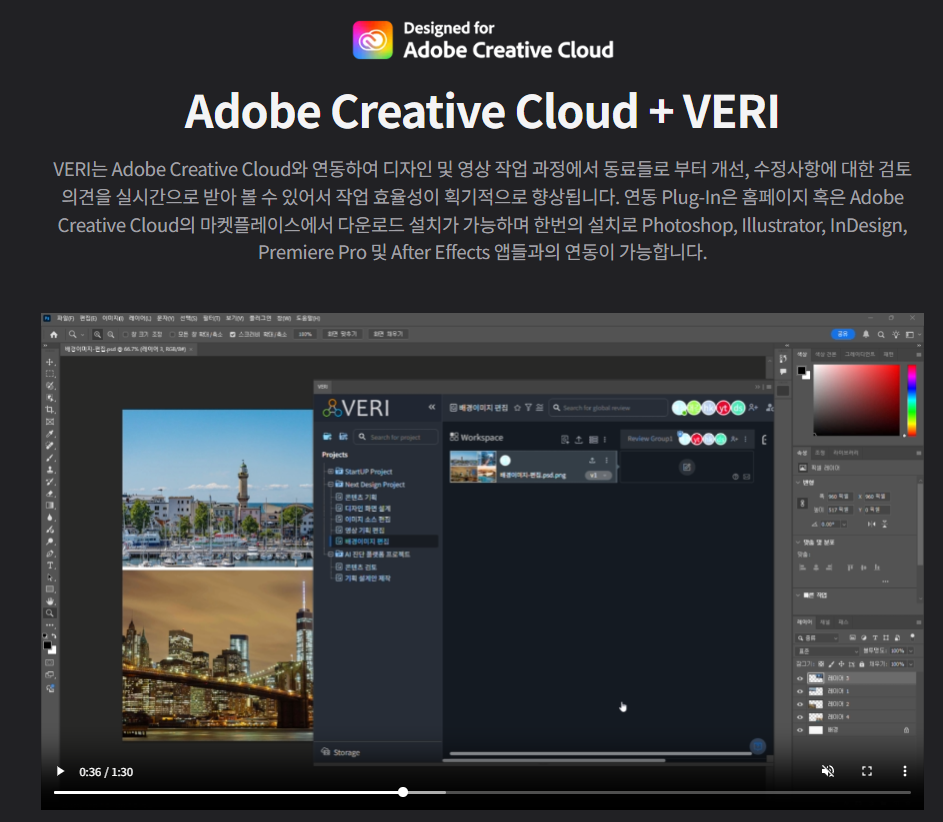Open the video's three-dot options menu

coord(905,771)
